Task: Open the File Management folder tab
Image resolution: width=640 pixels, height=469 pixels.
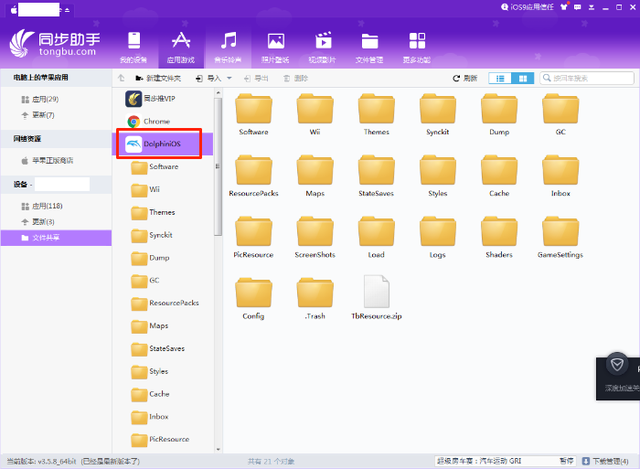Action: tap(369, 47)
